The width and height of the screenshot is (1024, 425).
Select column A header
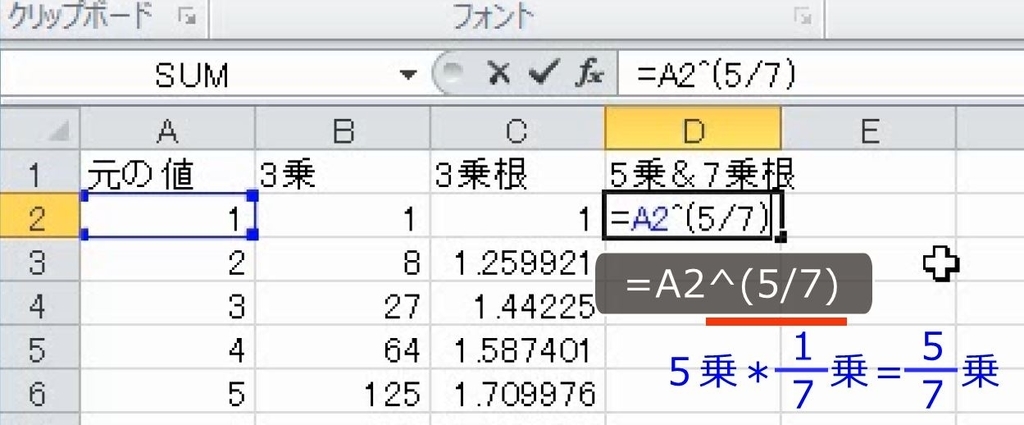point(167,129)
